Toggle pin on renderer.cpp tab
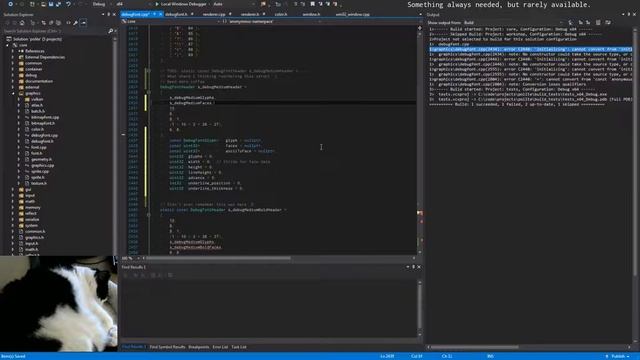The width and height of the screenshot is (640, 360). pos(230,14)
